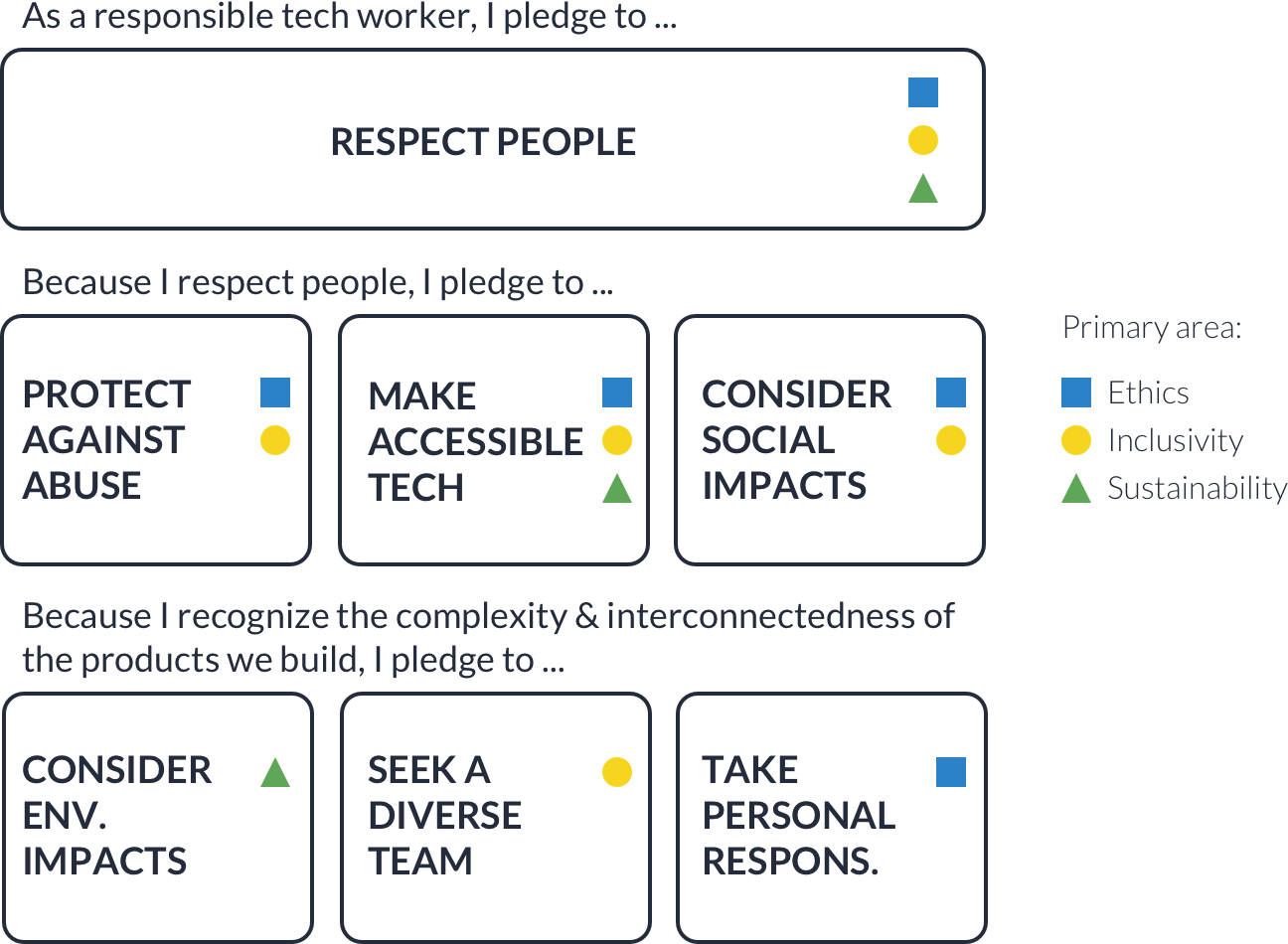Image resolution: width=1288 pixels, height=944 pixels.
Task: Click the blue square in Respect People card
Action: point(923,92)
